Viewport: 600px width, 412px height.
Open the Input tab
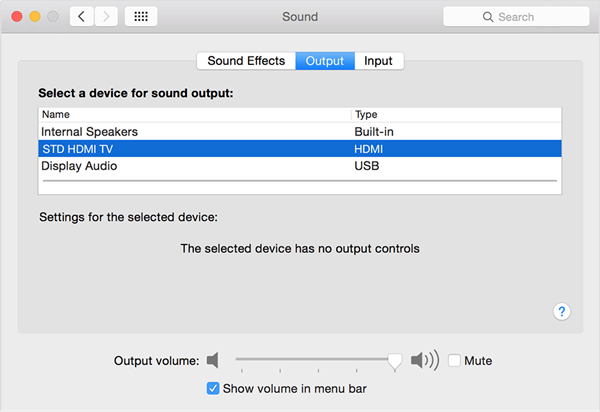378,61
